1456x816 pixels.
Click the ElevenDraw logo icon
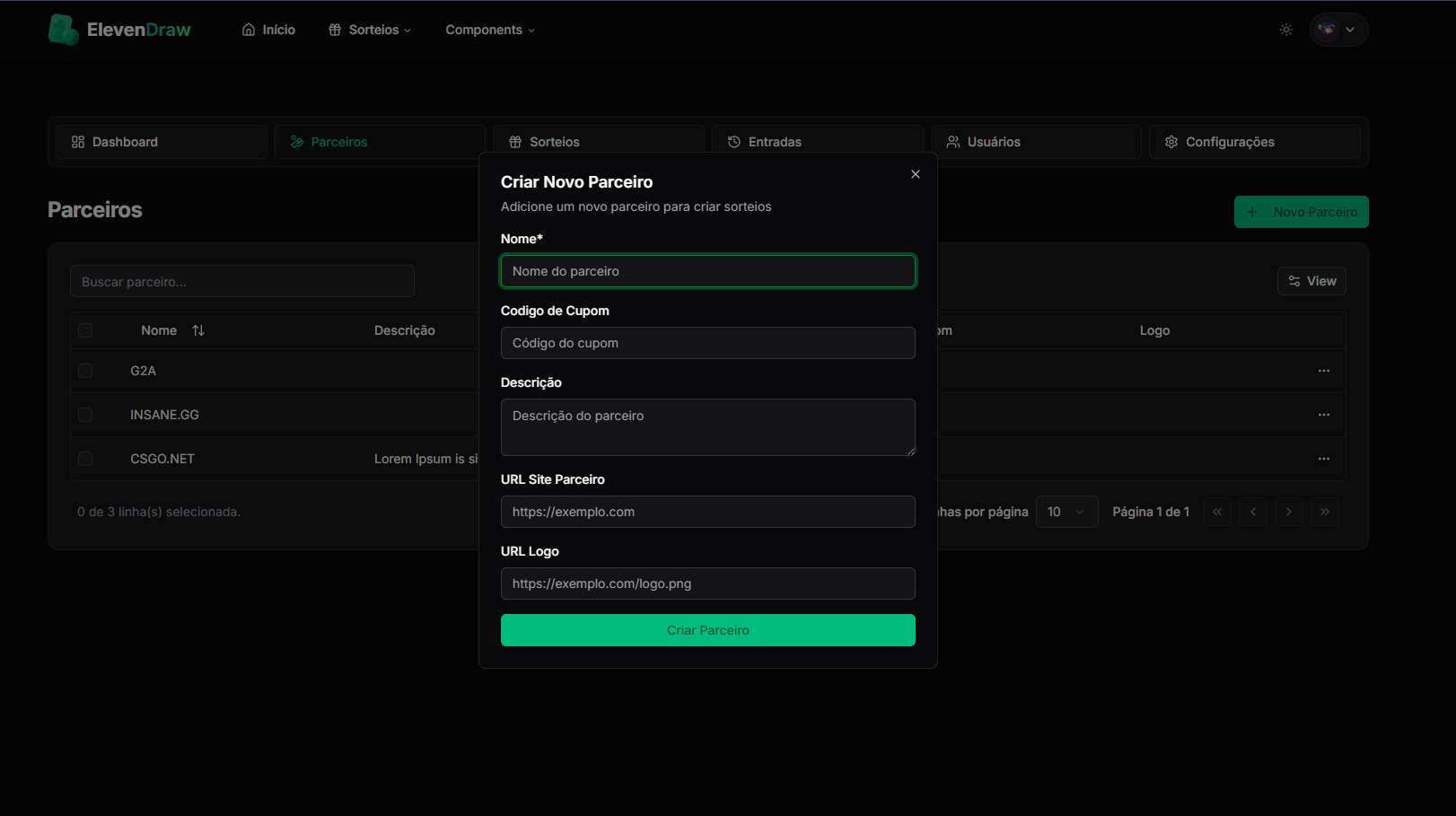[x=62, y=29]
